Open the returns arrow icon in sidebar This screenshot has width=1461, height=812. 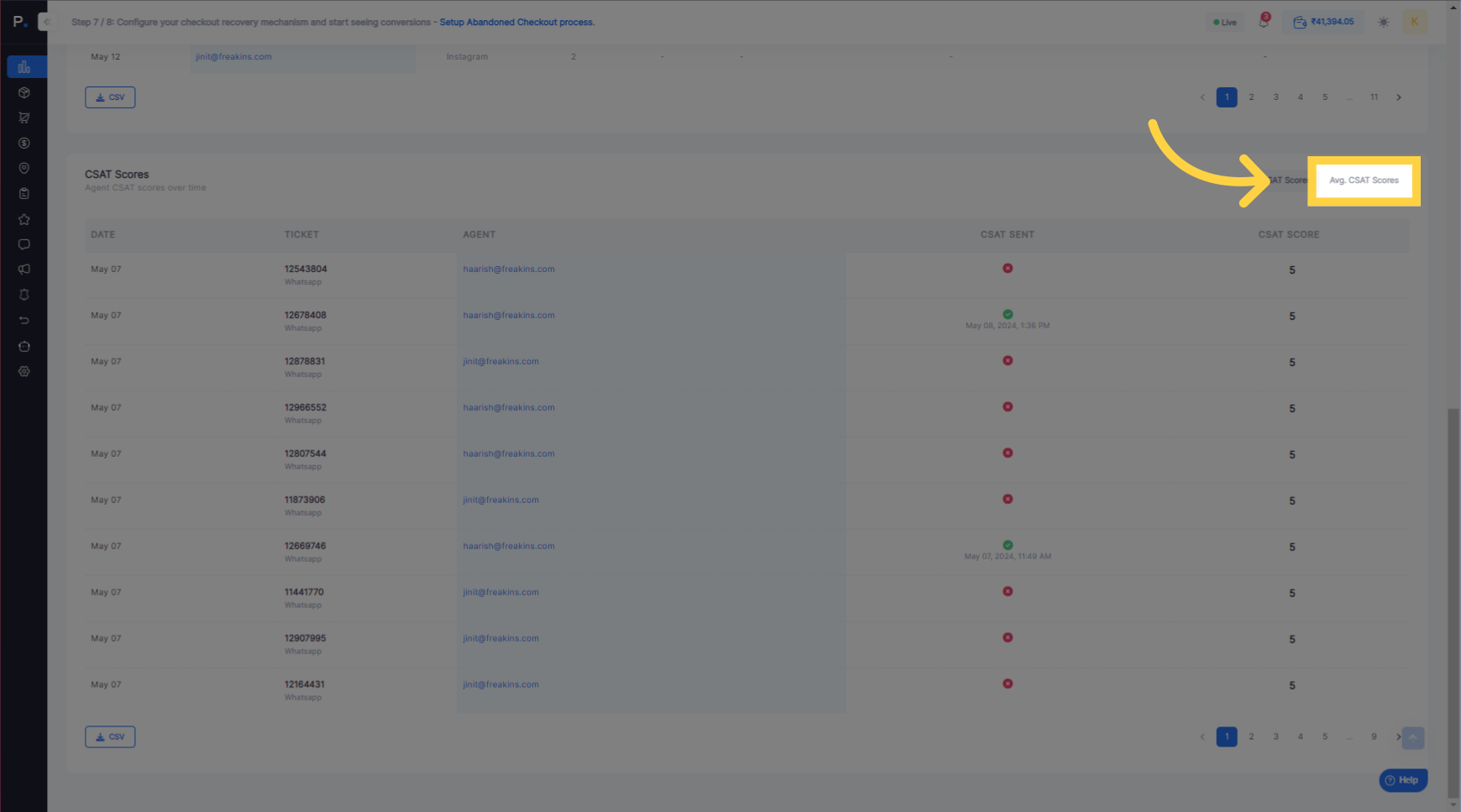pos(24,320)
